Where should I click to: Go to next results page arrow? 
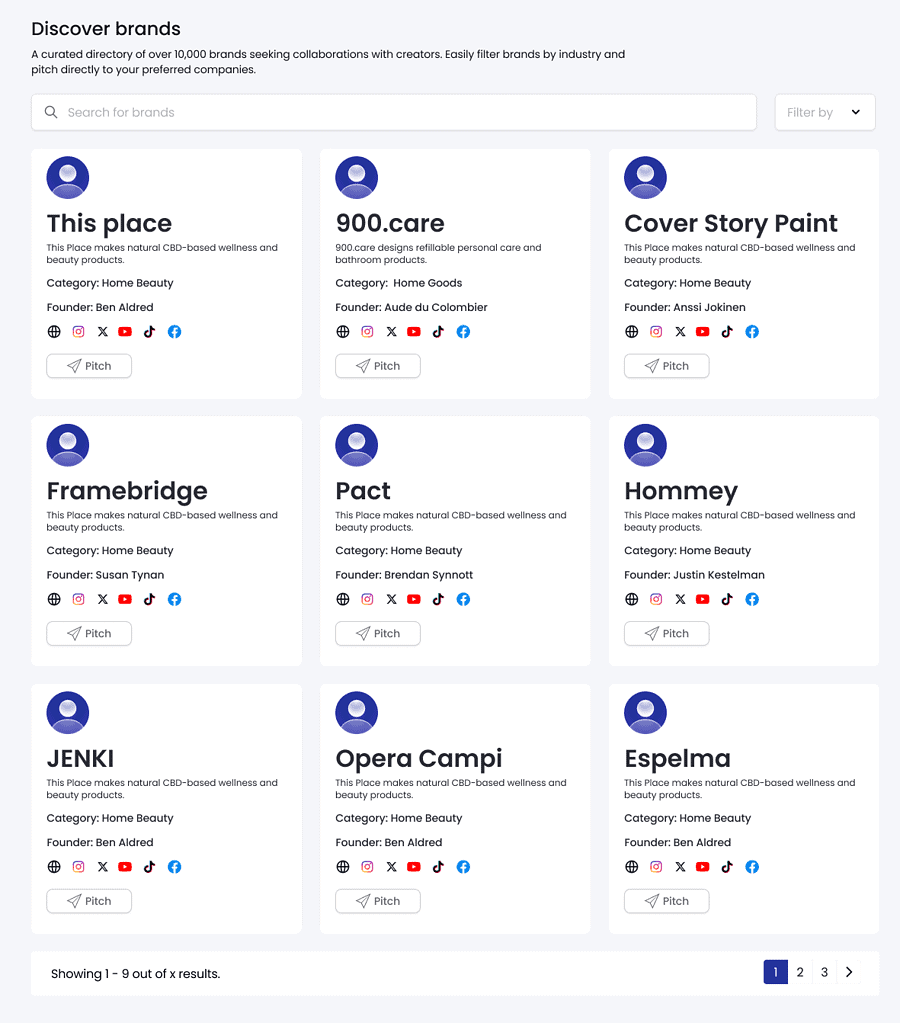pyautogui.click(x=849, y=972)
